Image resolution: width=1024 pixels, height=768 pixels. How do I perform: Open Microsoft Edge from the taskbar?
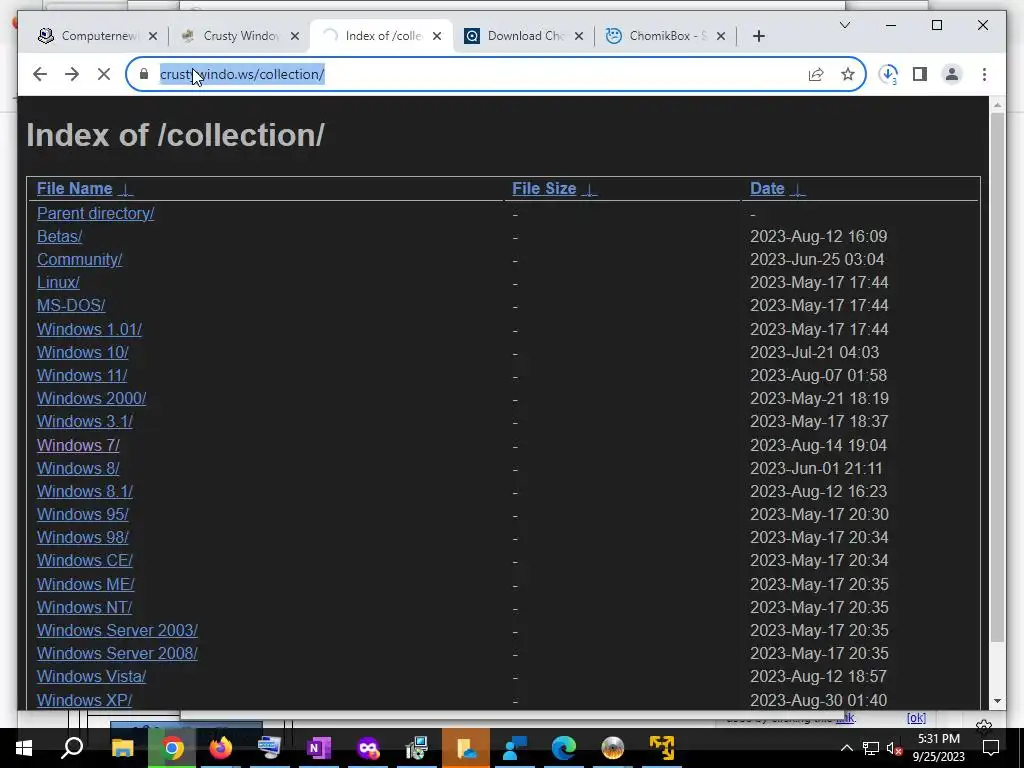coord(564,748)
